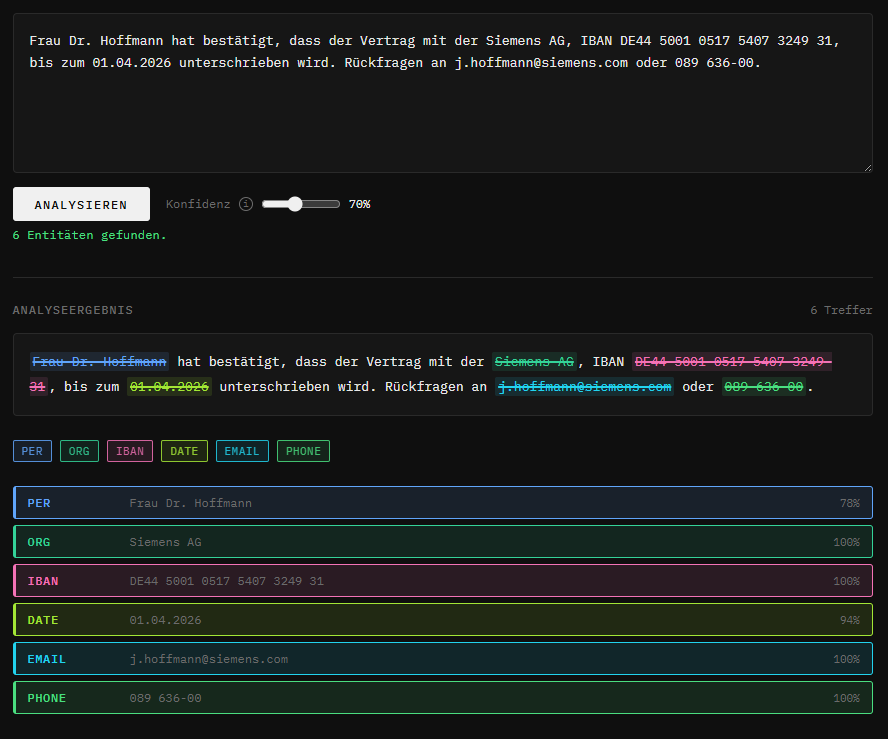Click the text area resize handle
This screenshot has height=739, width=888.
tap(866, 167)
